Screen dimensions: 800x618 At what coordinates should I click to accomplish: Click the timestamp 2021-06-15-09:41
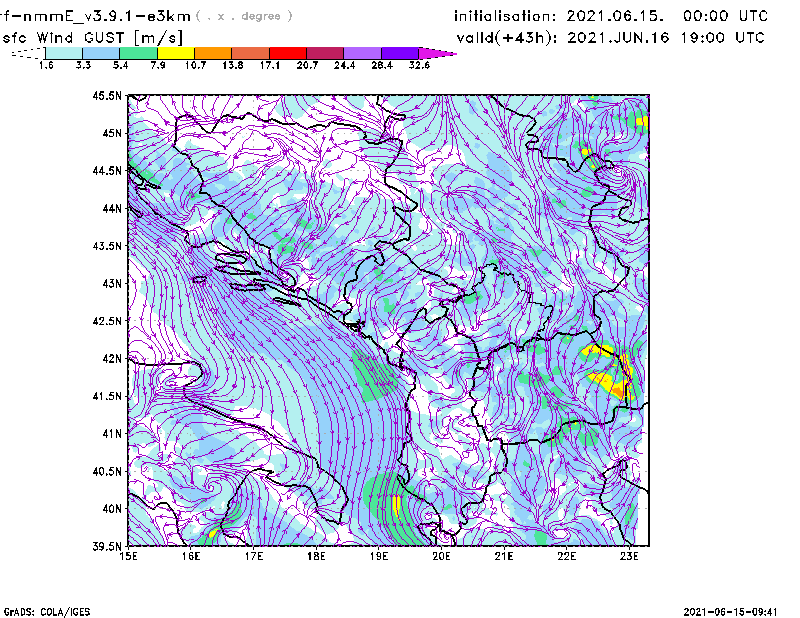730,612
